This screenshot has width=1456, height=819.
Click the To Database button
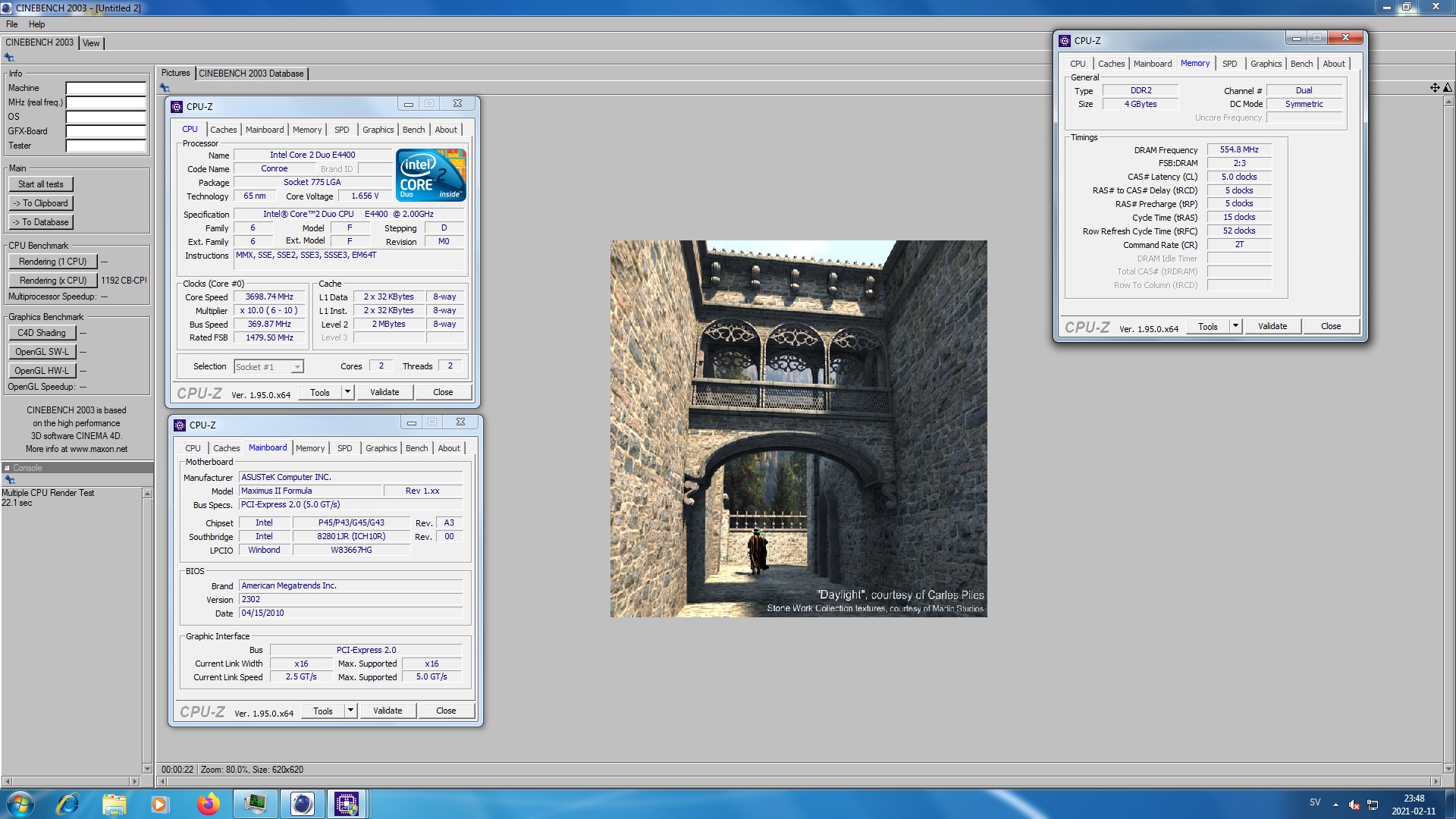pos(41,222)
